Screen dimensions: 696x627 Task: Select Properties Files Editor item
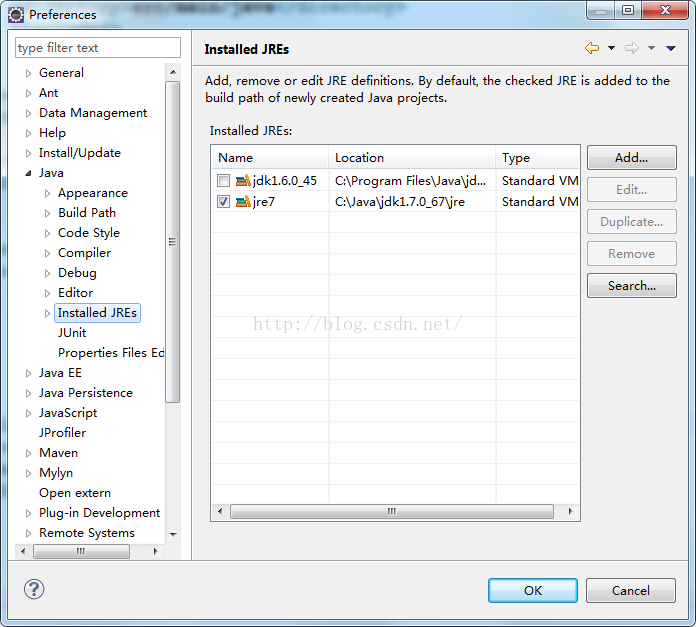111,353
